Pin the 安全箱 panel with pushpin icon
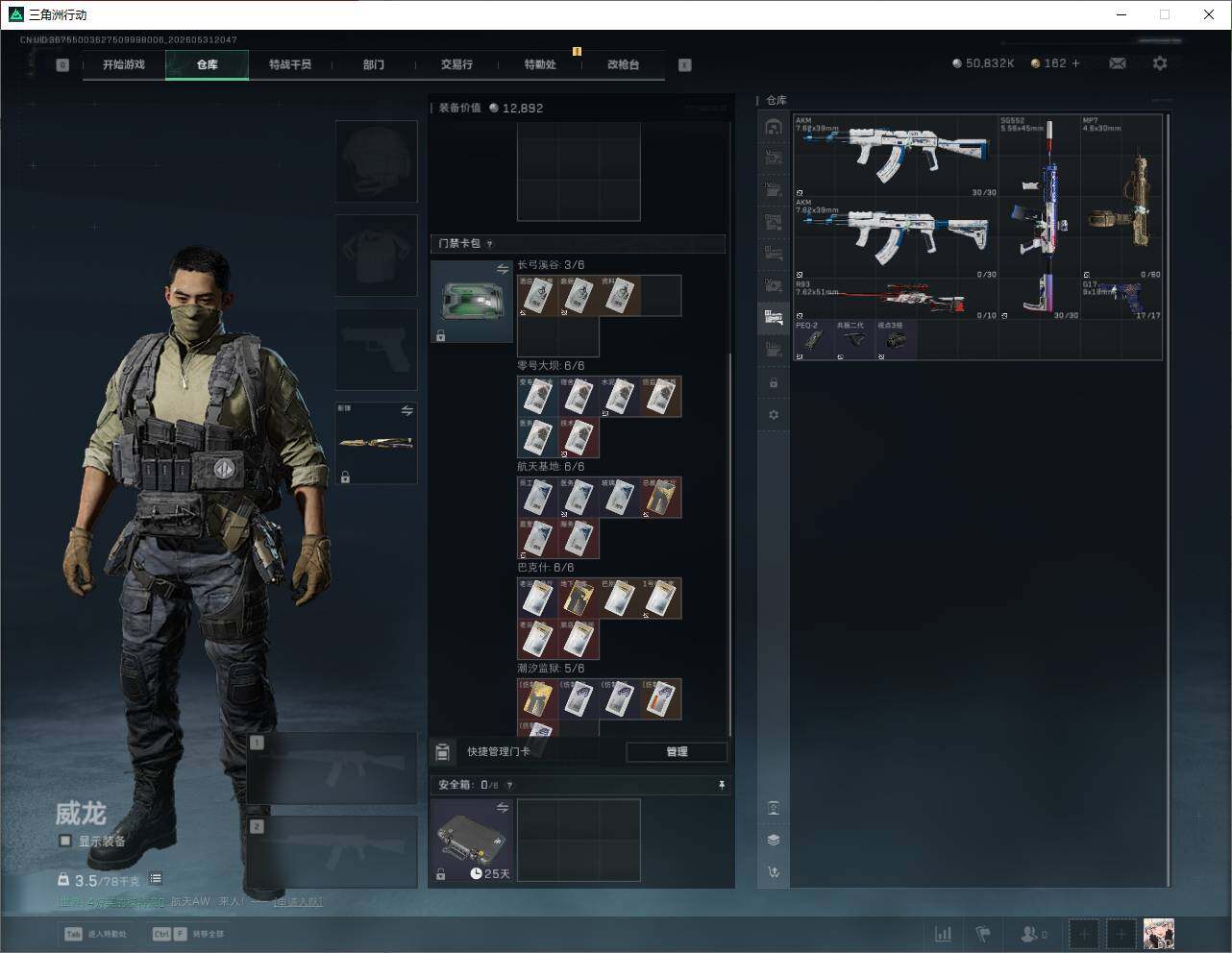 pyautogui.click(x=721, y=785)
